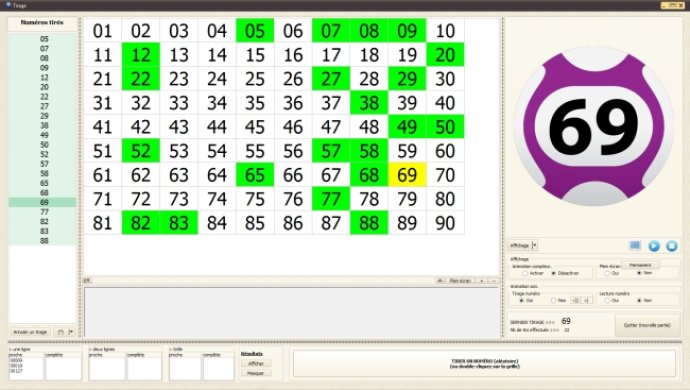
Task: Open the arrow dropdown beside Tirage numéro Non
Action: coord(586,300)
